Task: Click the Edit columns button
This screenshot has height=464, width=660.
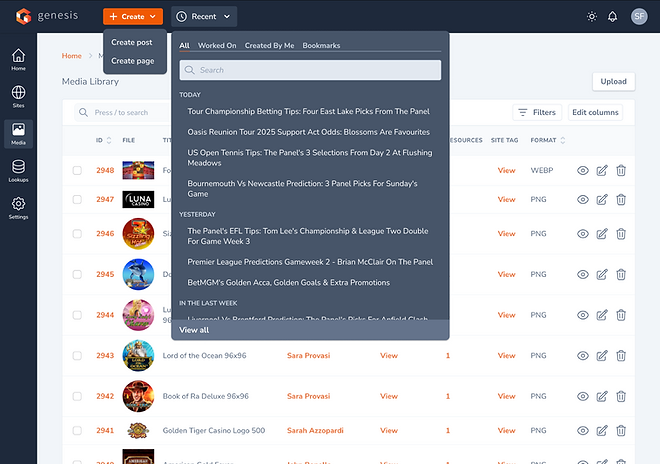Action: pyautogui.click(x=595, y=112)
